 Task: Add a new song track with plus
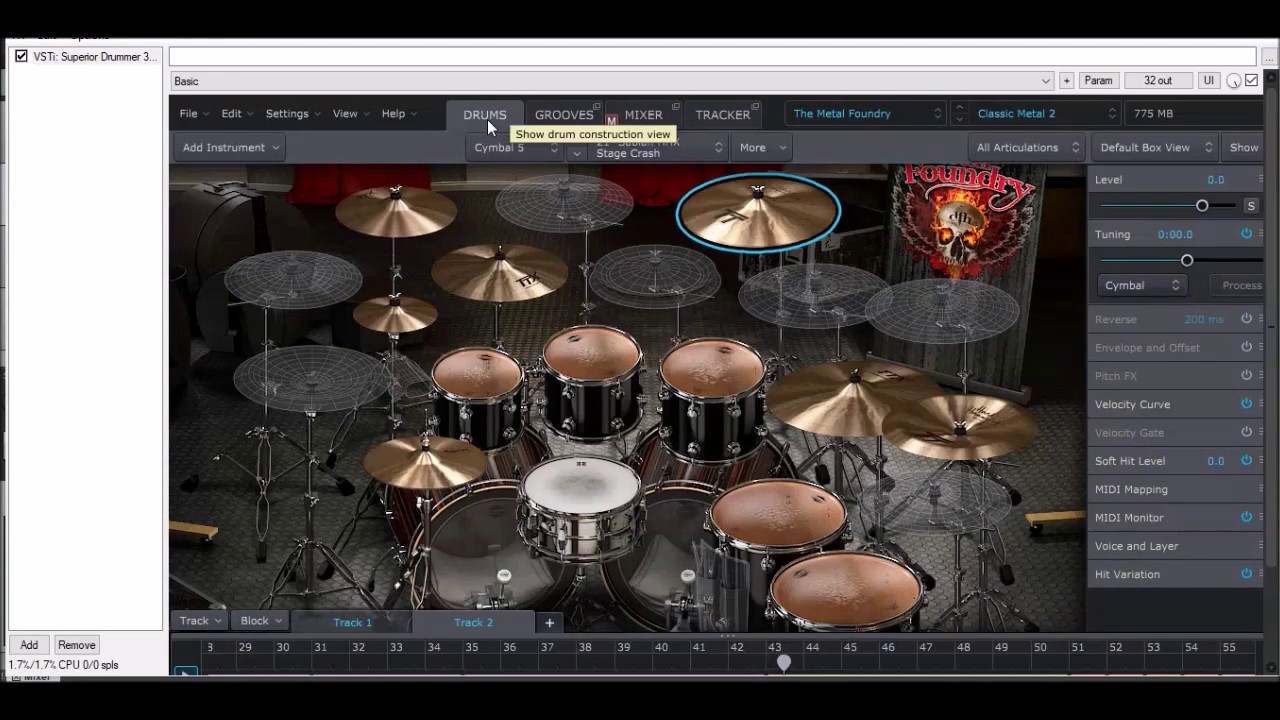point(549,622)
